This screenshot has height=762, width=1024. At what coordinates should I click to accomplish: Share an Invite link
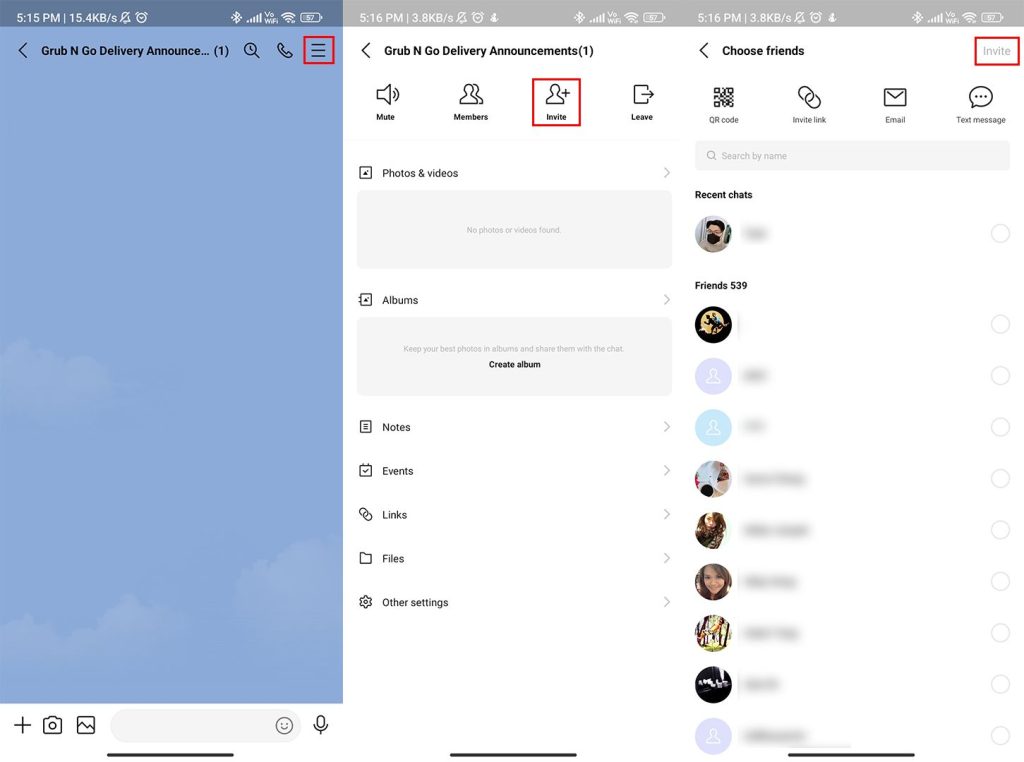(809, 104)
